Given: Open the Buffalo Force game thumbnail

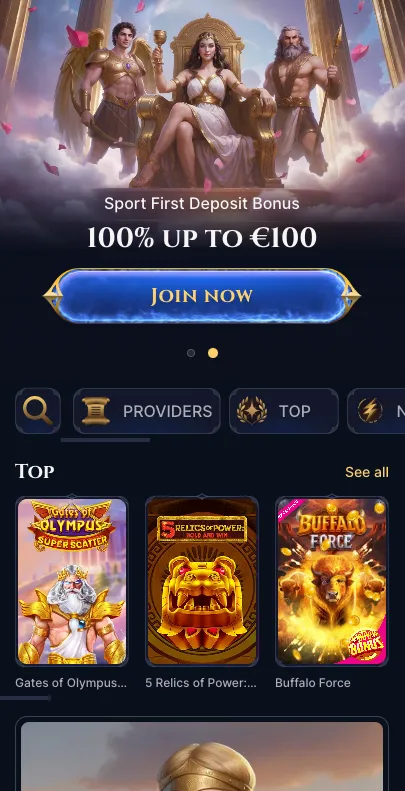Looking at the screenshot, I should [x=331, y=581].
